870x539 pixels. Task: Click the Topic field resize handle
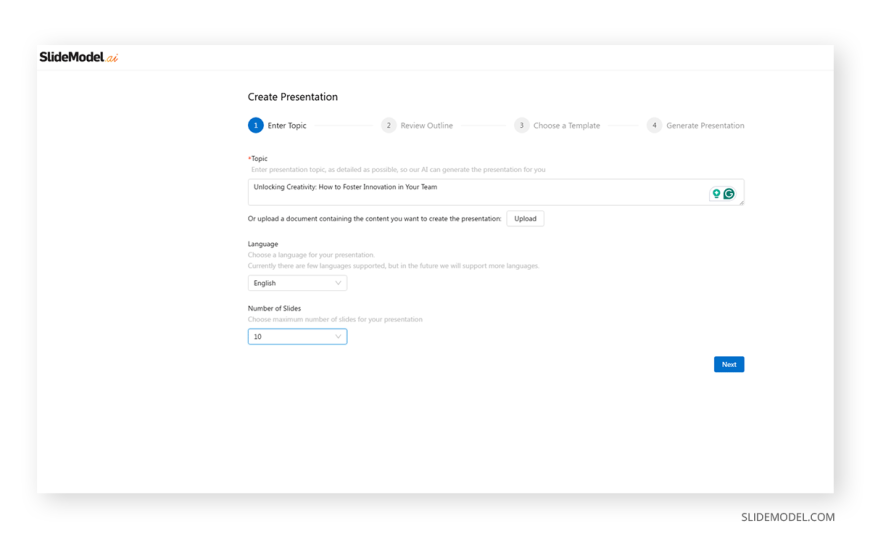741,203
